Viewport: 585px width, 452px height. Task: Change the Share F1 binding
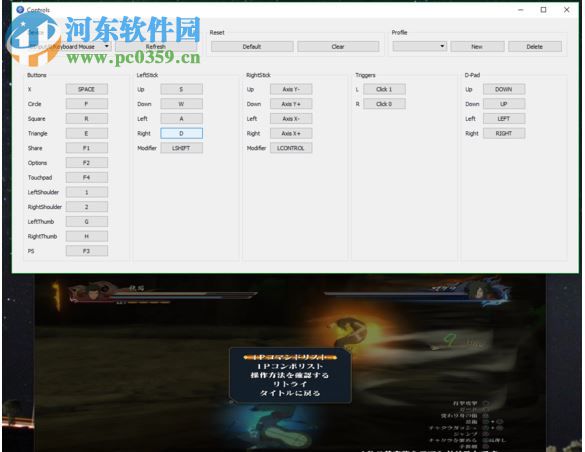[87, 148]
